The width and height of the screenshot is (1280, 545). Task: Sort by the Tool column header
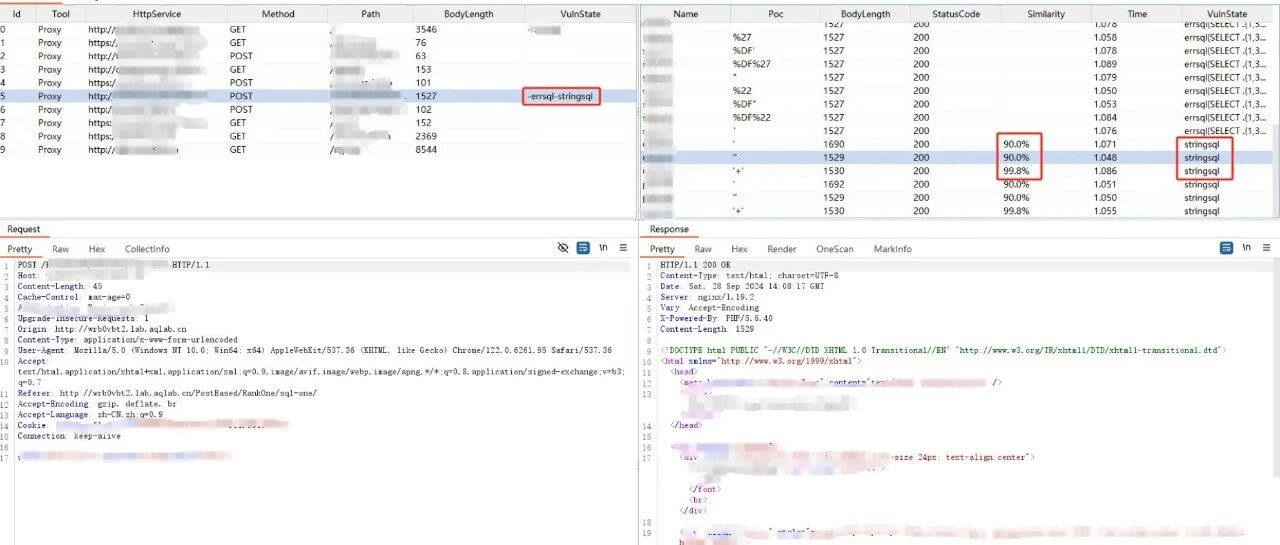point(61,14)
